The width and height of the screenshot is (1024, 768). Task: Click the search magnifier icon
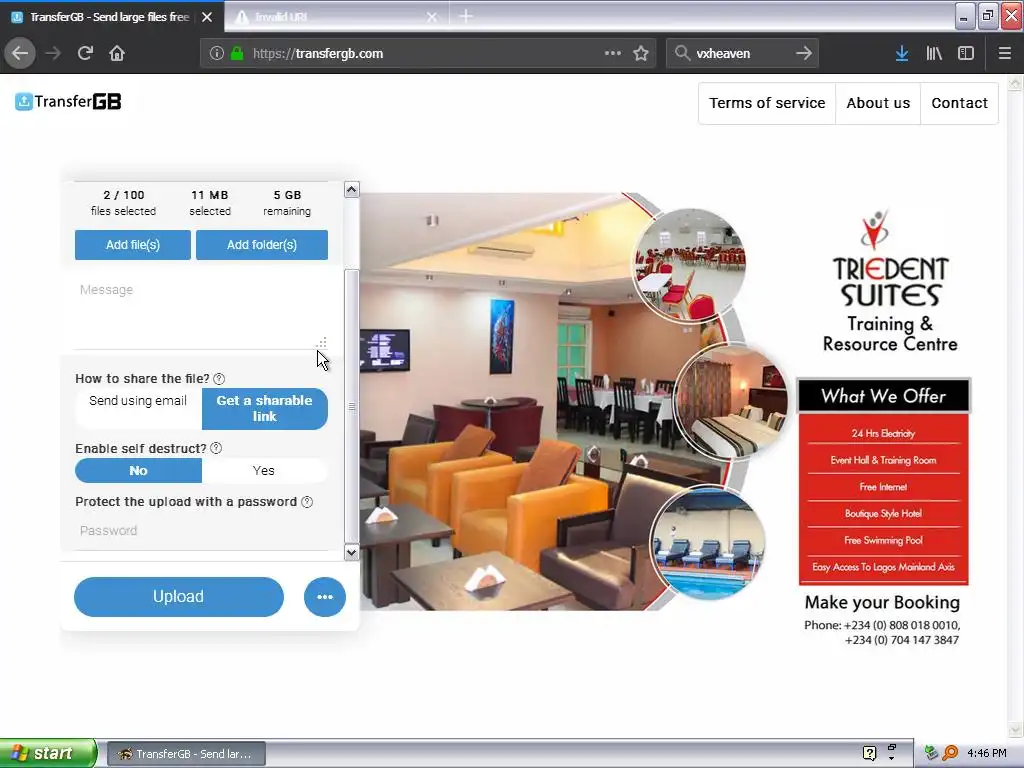682,53
